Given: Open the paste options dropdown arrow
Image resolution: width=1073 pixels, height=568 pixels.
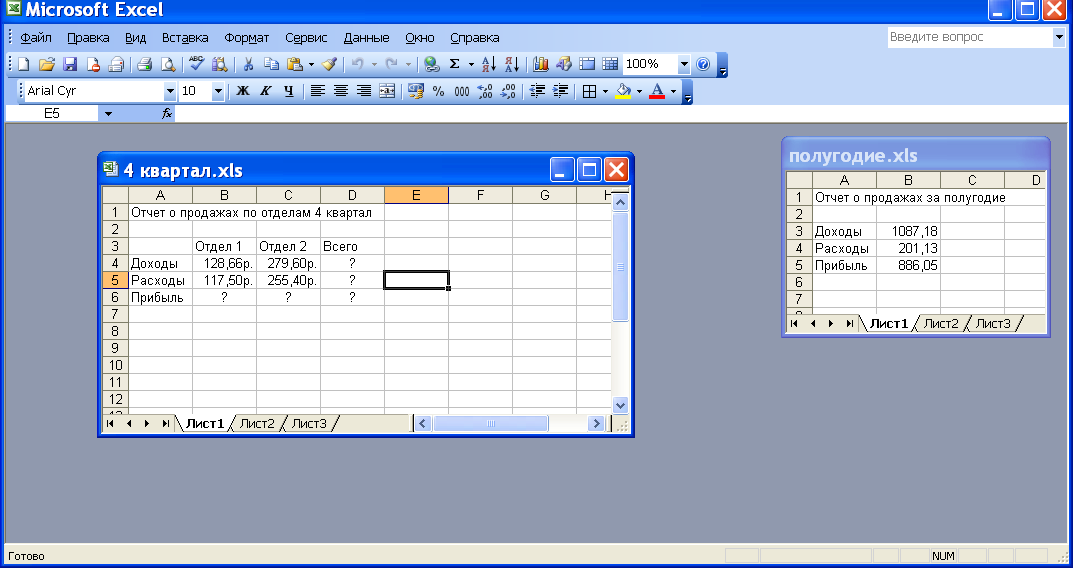Looking at the screenshot, I should tap(311, 64).
